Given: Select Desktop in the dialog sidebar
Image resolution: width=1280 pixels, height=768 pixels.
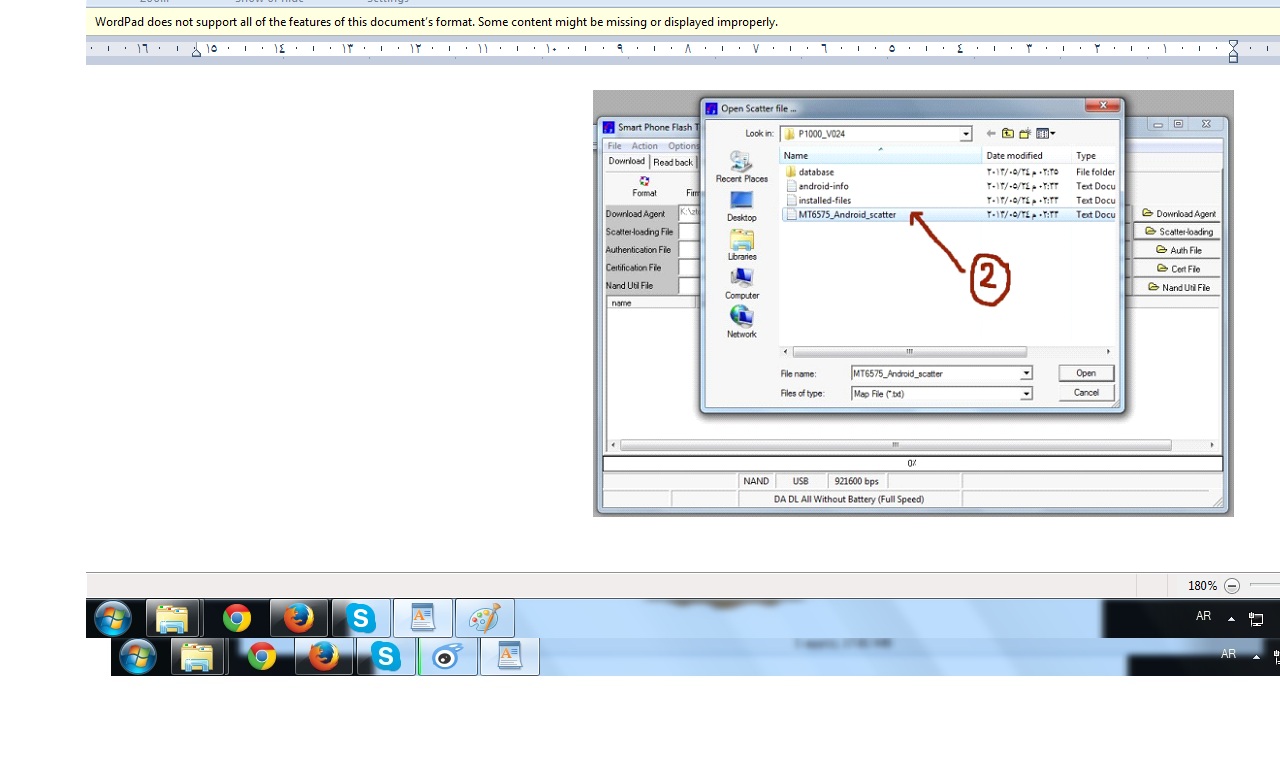Looking at the screenshot, I should pyautogui.click(x=742, y=206).
